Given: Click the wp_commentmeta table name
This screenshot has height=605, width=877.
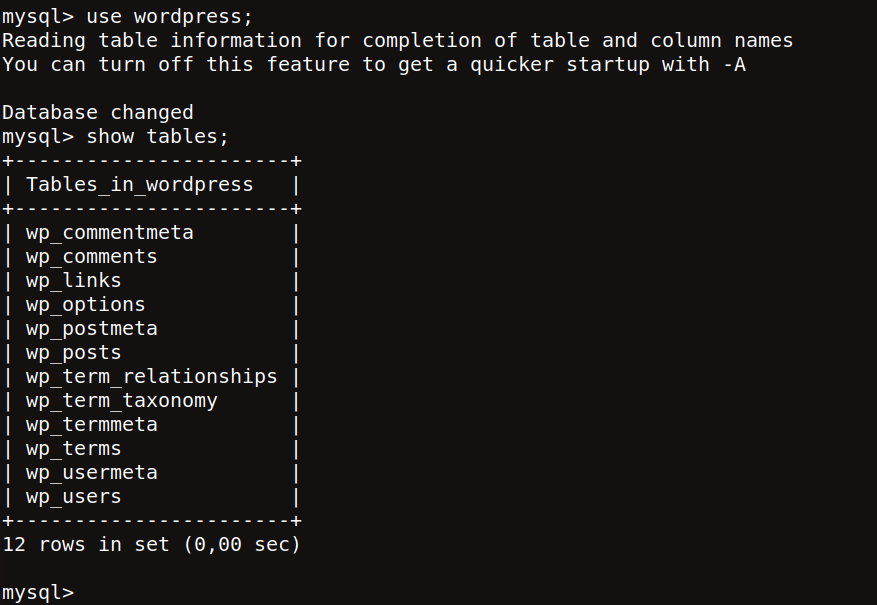Looking at the screenshot, I should click(110, 233).
